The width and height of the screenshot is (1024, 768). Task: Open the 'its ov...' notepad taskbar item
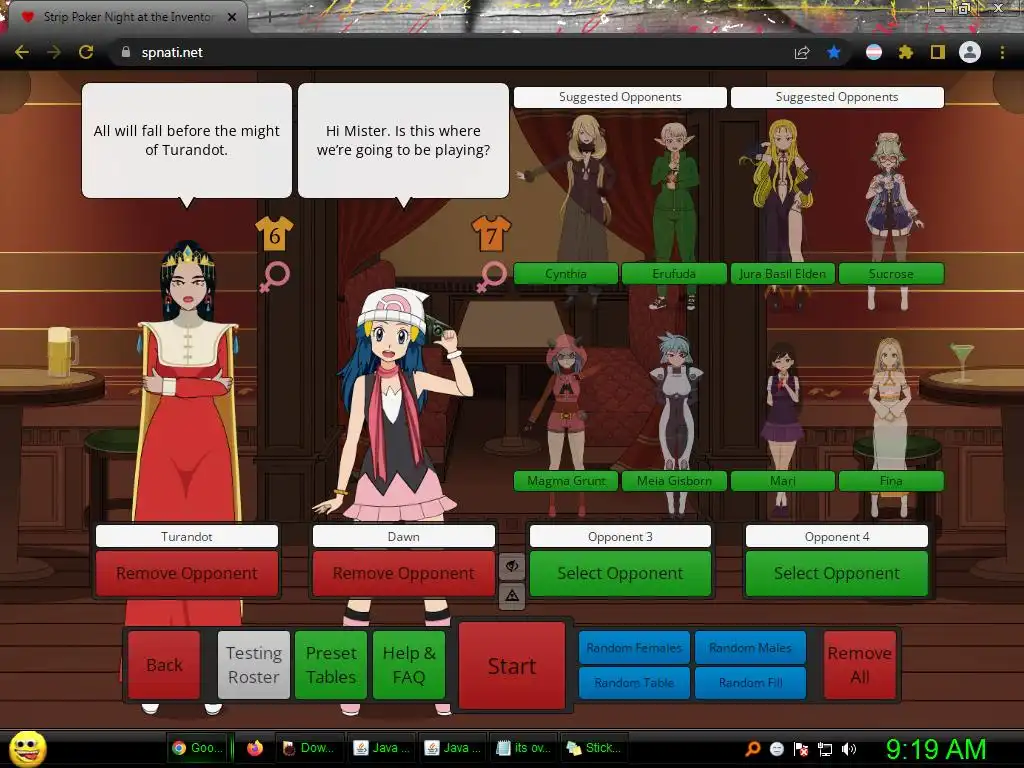(x=522, y=748)
